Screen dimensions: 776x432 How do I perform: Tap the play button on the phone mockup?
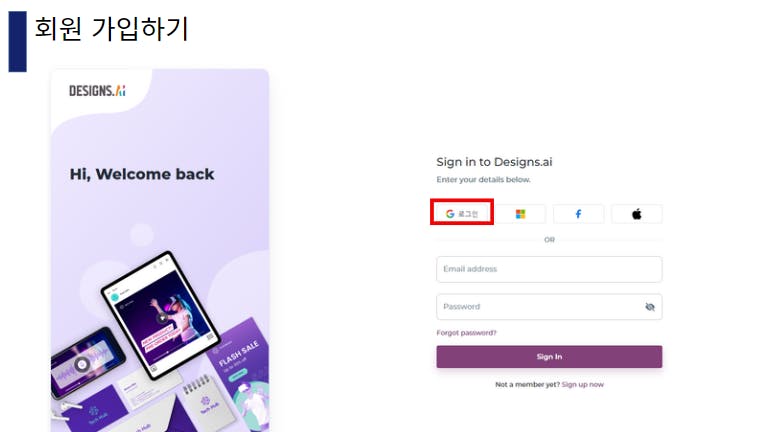(x=81, y=364)
